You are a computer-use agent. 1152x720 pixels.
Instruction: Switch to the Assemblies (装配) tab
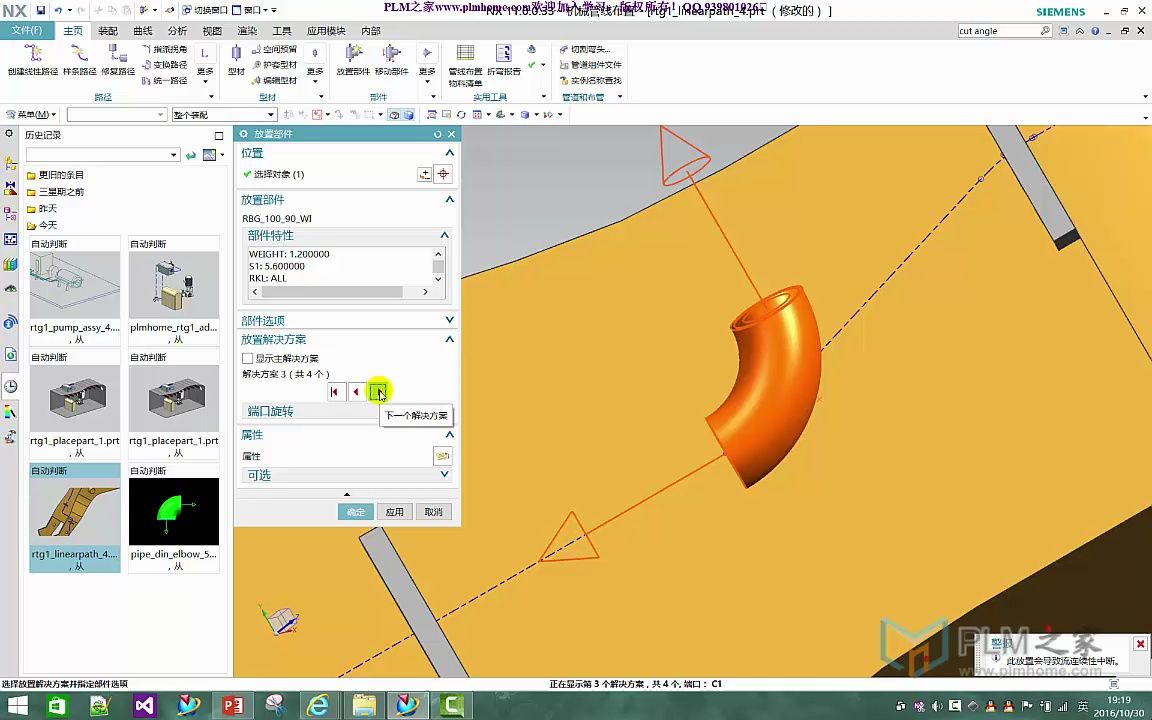coord(108,31)
